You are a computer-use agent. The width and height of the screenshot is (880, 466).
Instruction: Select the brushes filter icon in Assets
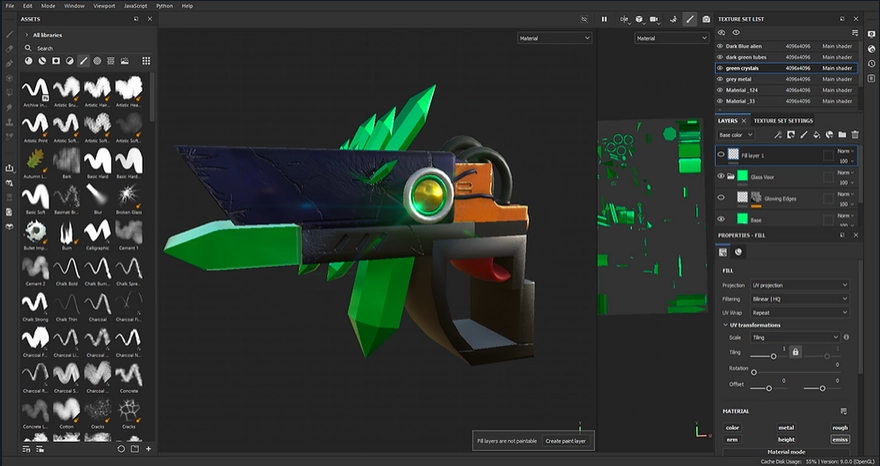point(83,60)
